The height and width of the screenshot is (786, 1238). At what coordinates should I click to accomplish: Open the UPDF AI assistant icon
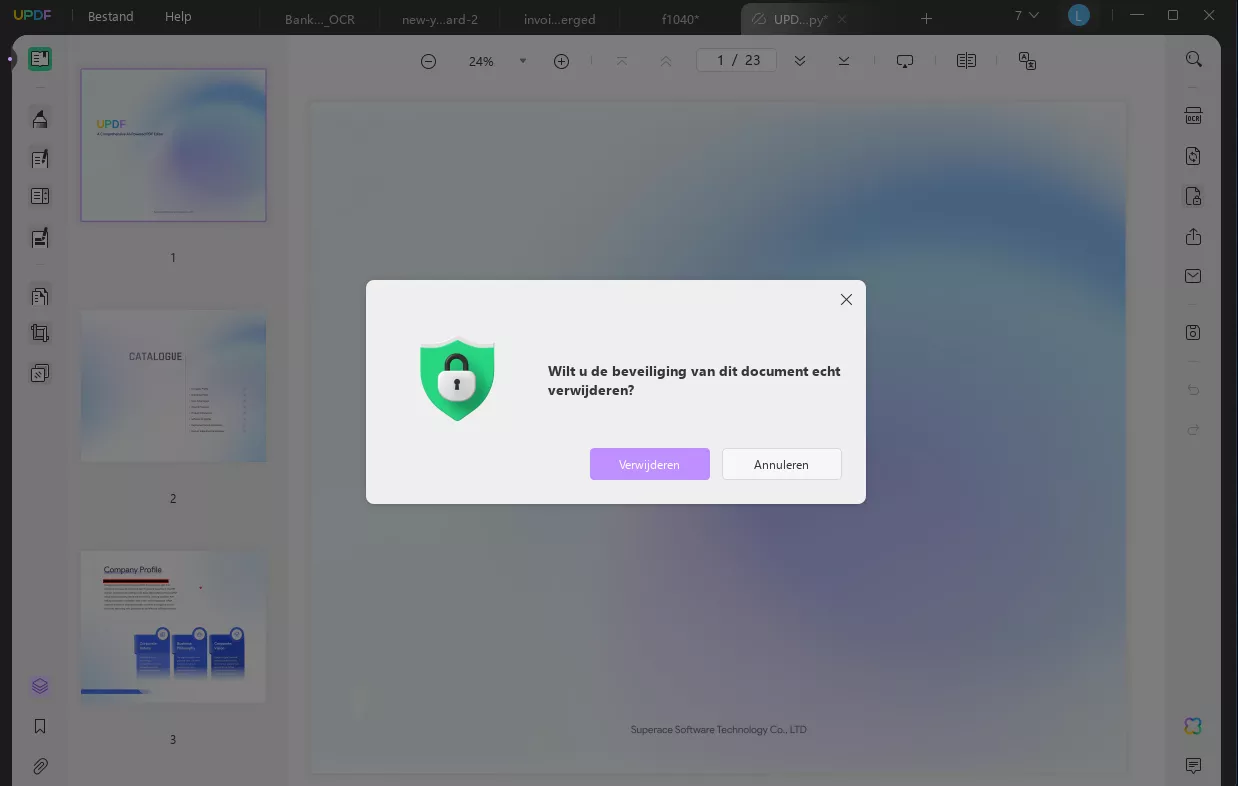tap(1193, 726)
